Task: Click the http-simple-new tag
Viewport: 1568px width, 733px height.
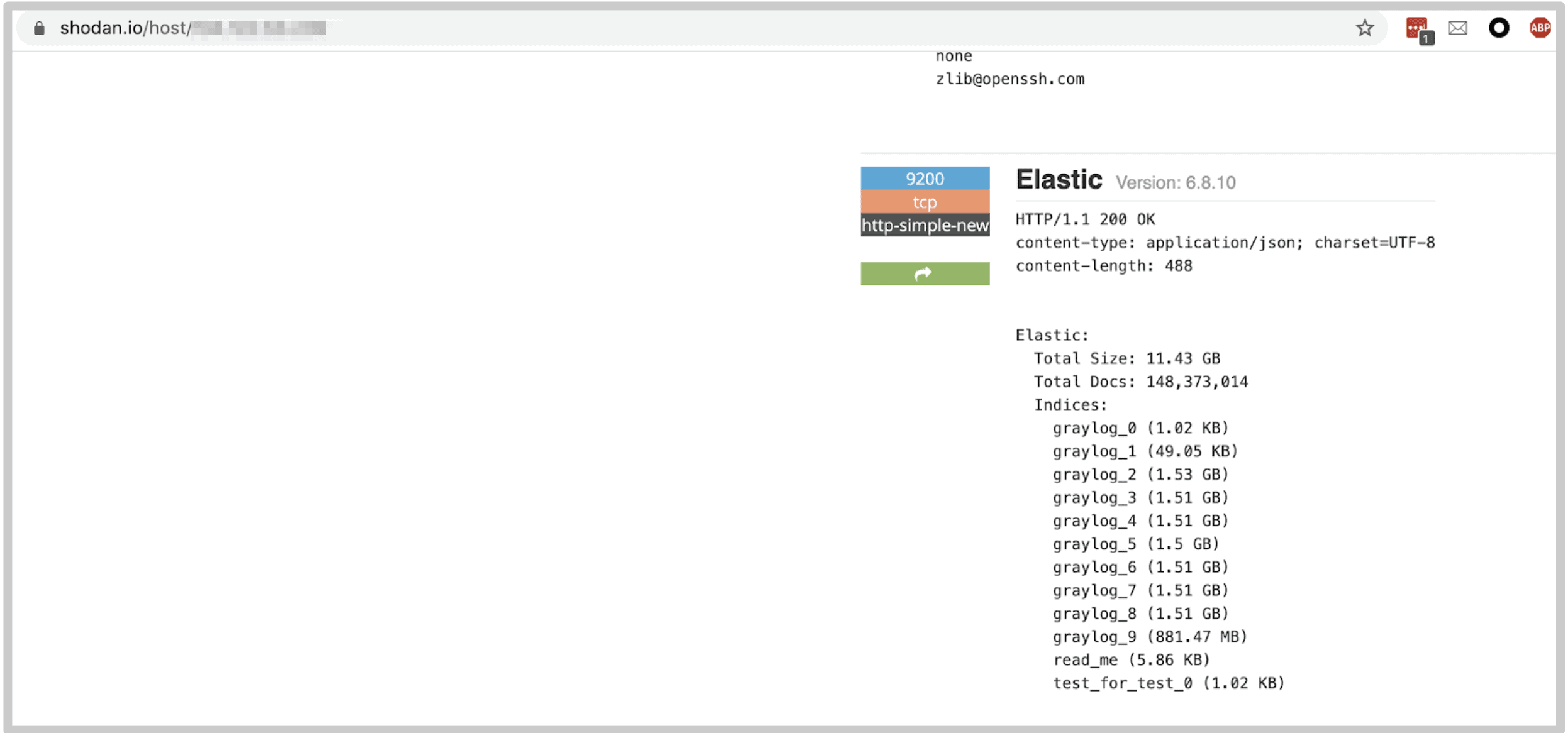Action: 925,225
